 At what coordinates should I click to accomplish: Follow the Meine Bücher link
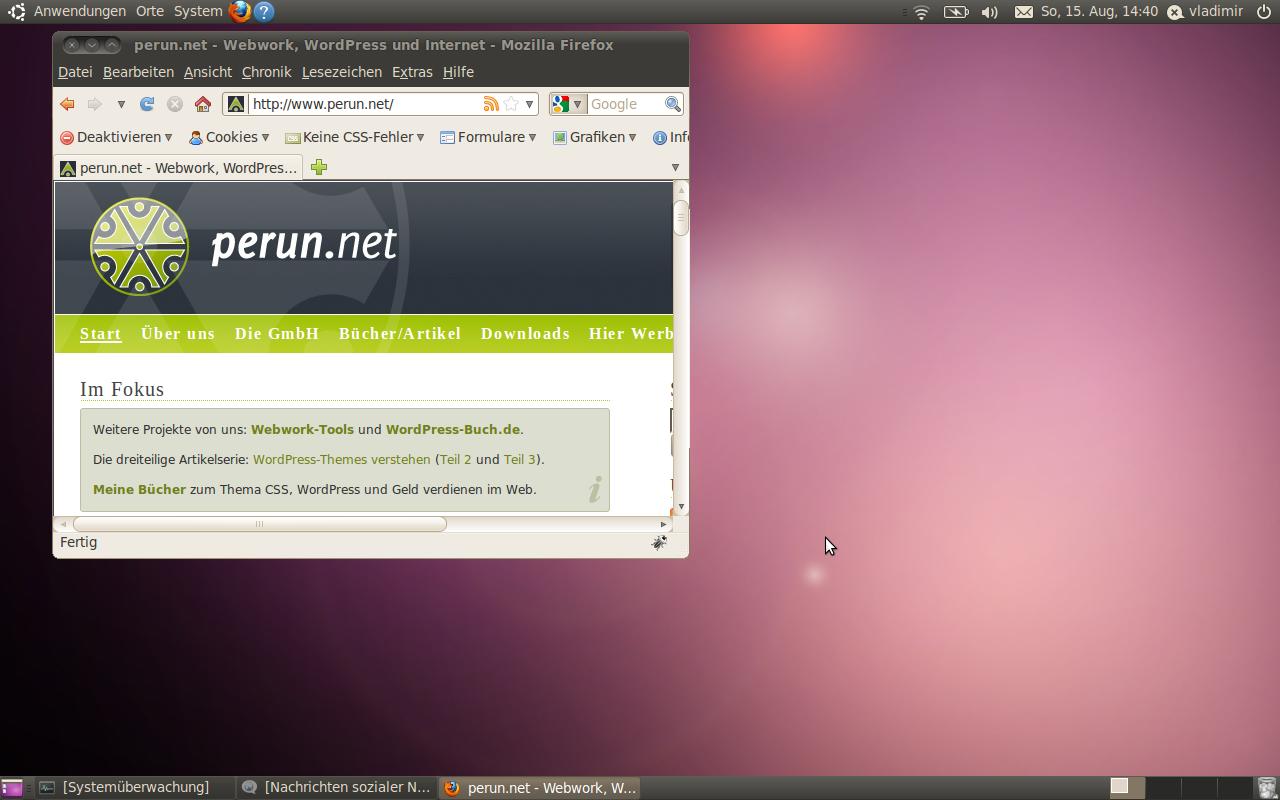tap(139, 489)
